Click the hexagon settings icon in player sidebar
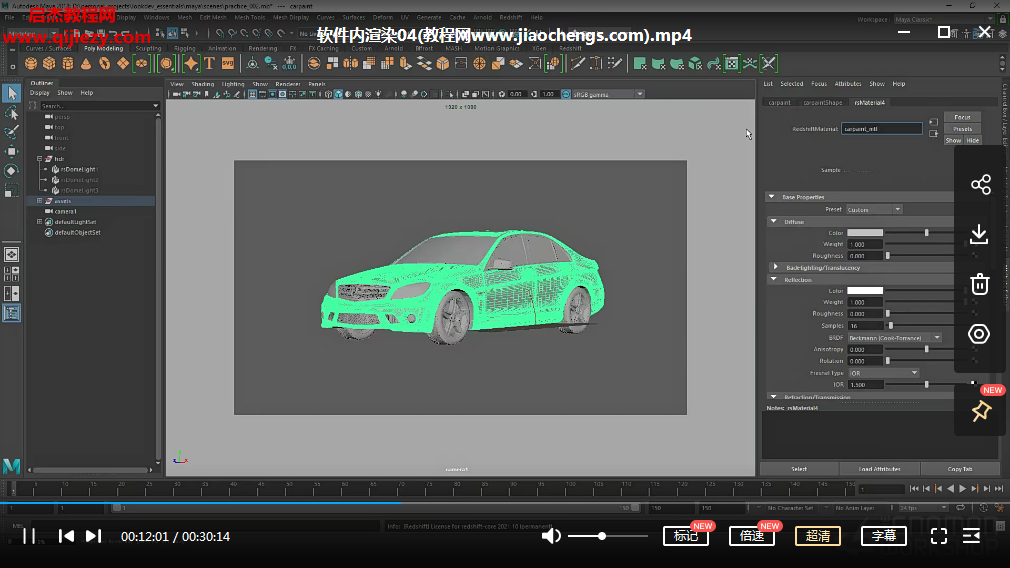The width and height of the screenshot is (1010, 568). pyautogui.click(x=979, y=334)
